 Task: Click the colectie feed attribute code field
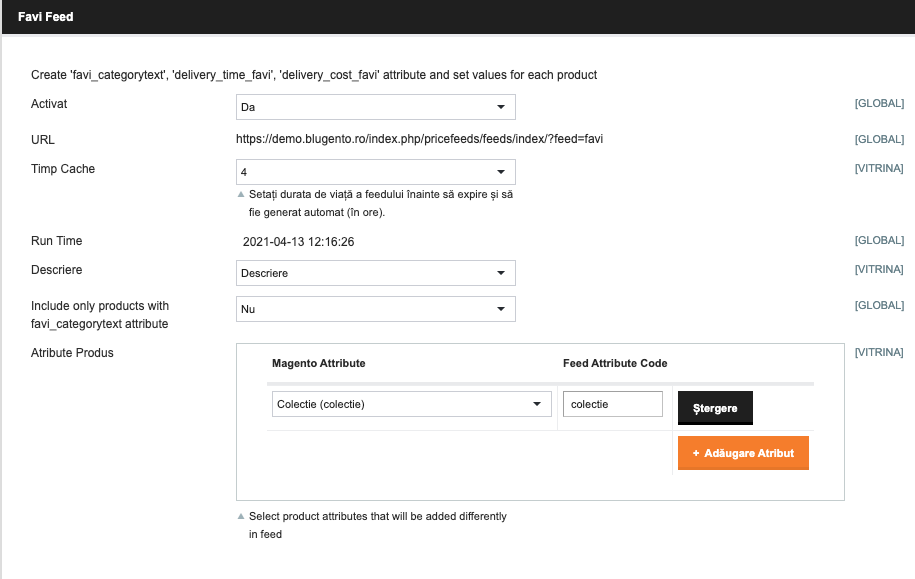coord(613,404)
